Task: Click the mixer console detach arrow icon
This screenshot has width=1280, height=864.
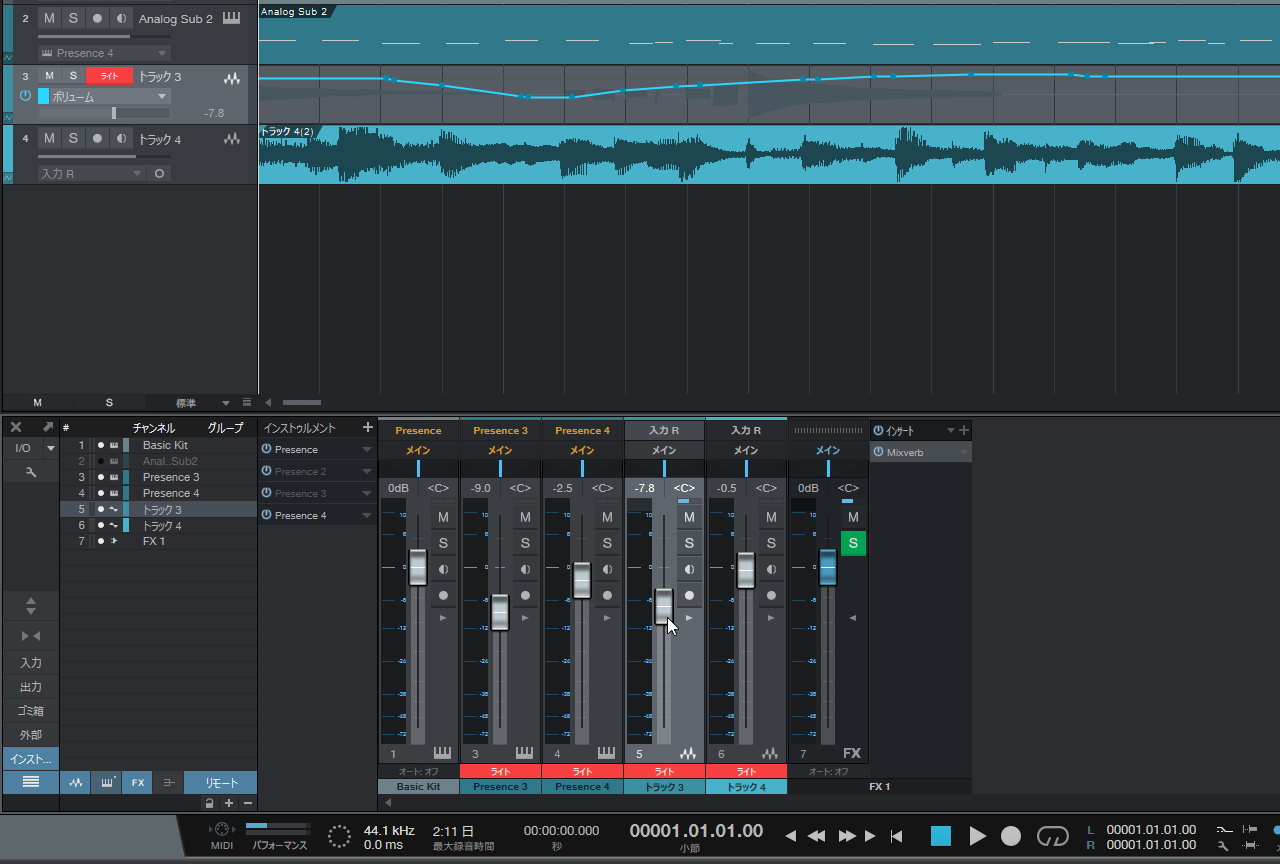Action: coord(47,427)
